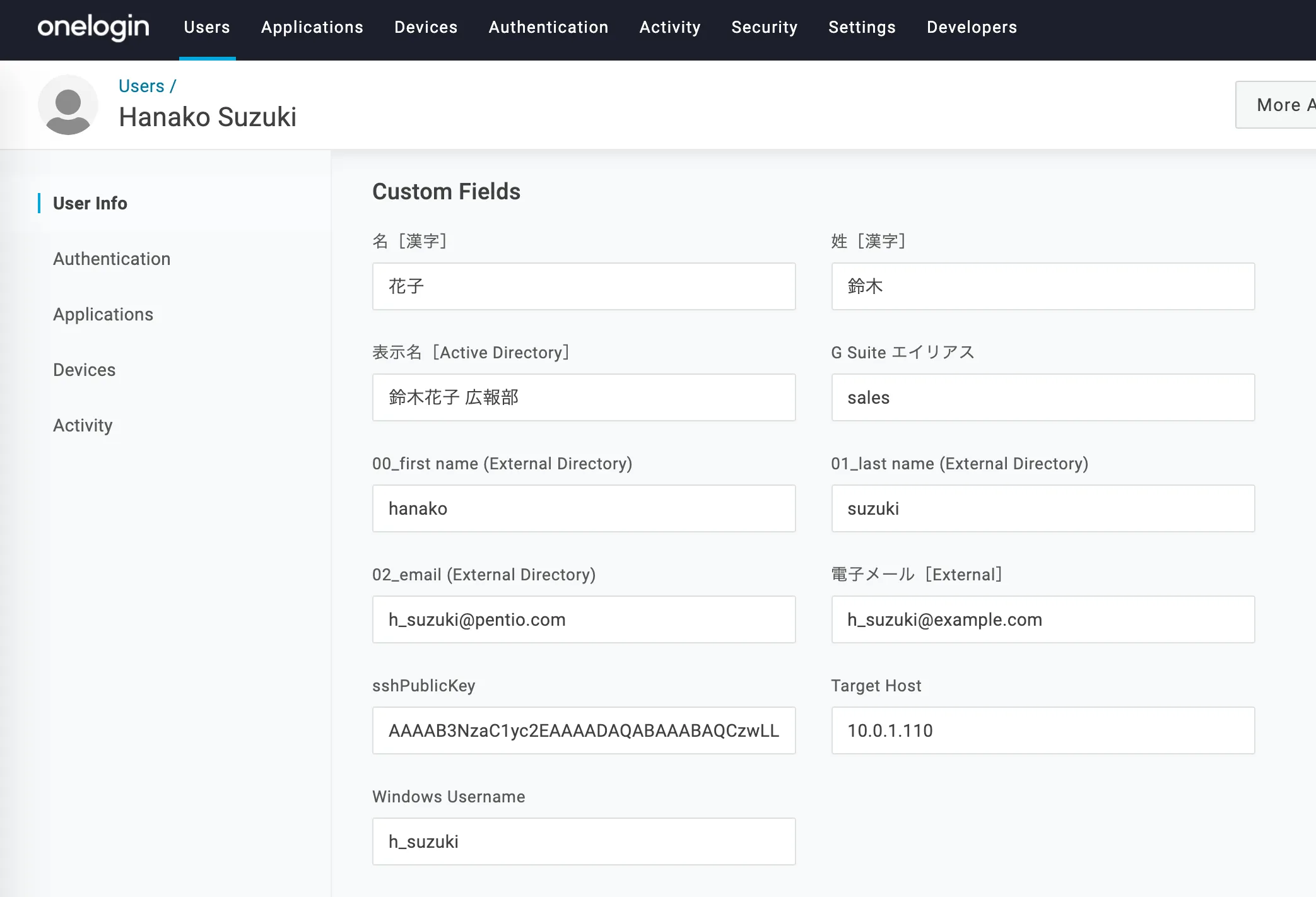1316x897 pixels.
Task: Open the Applications top navigation menu
Action: [x=312, y=27]
